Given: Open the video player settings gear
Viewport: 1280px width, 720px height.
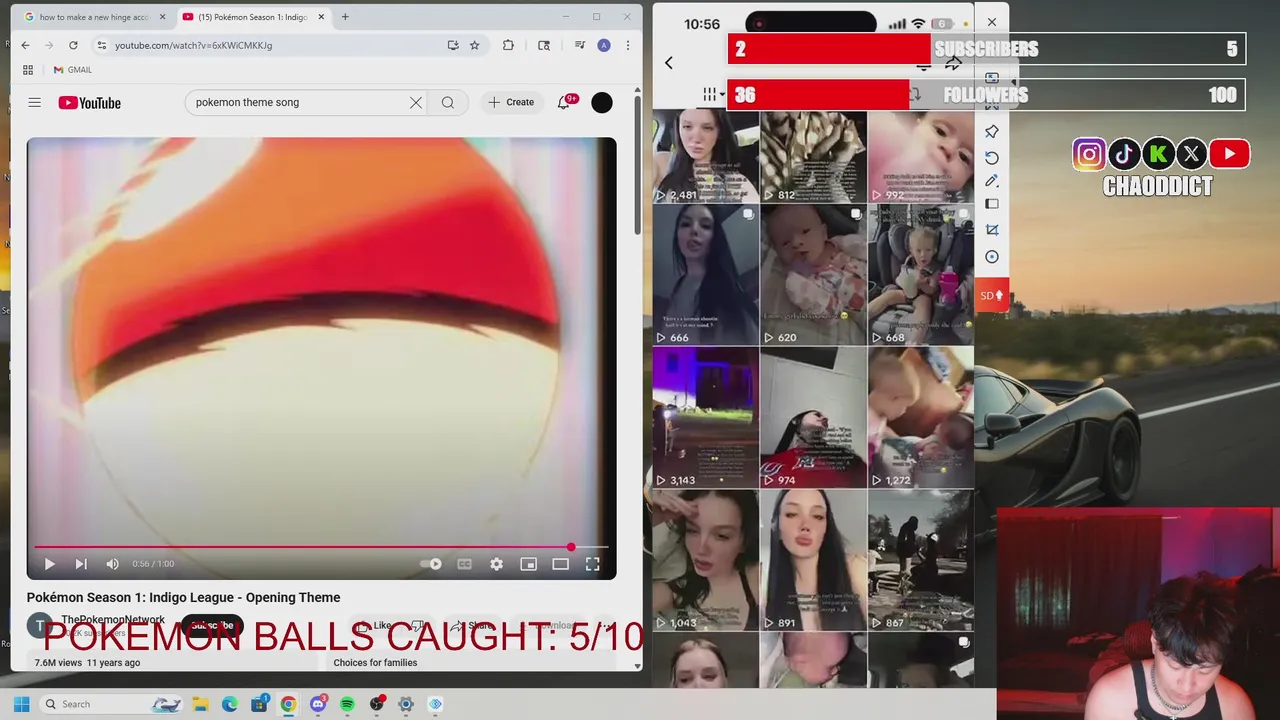Looking at the screenshot, I should click(x=496, y=564).
